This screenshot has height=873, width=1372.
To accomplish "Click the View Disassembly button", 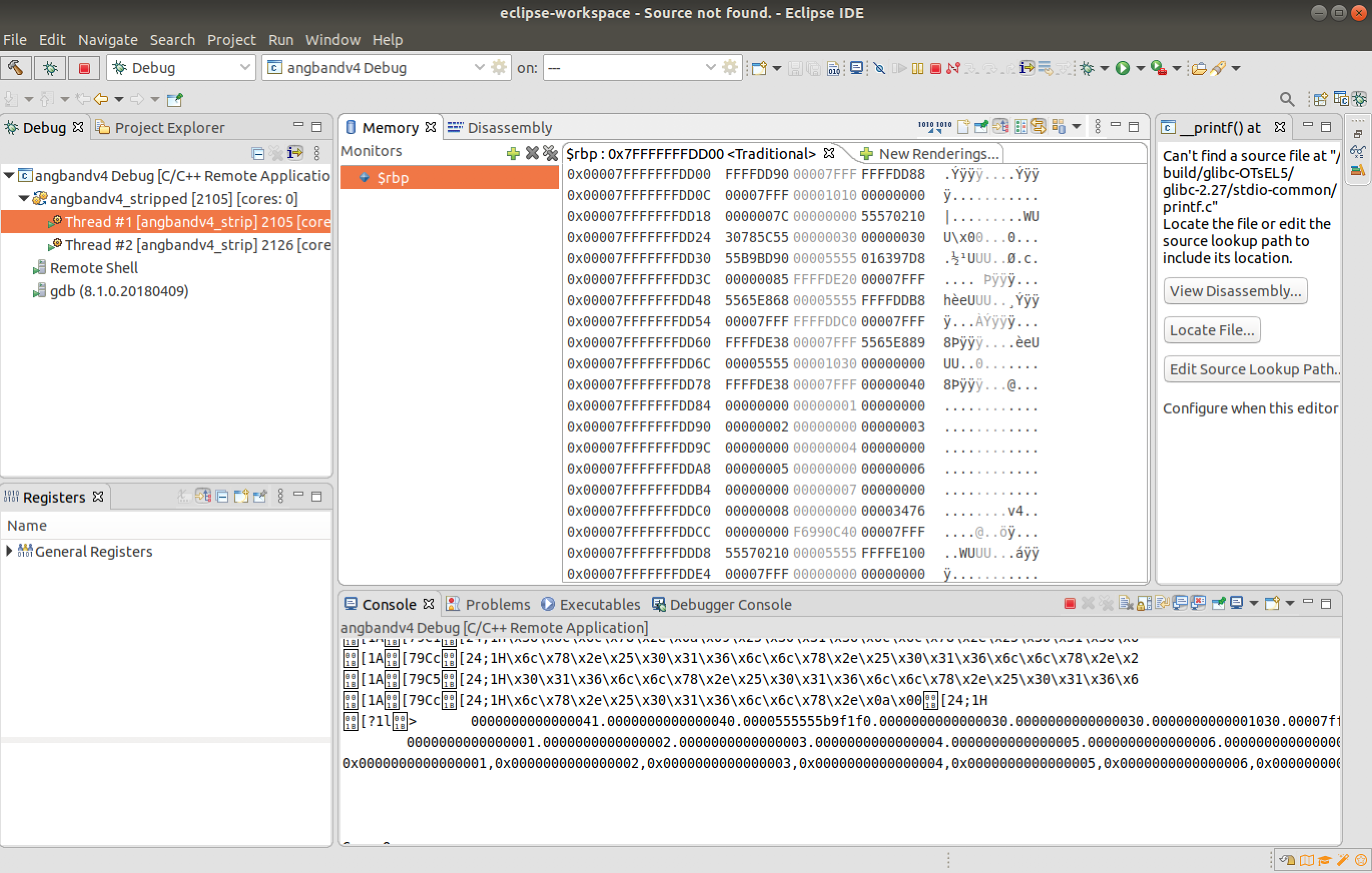I will tap(1235, 291).
